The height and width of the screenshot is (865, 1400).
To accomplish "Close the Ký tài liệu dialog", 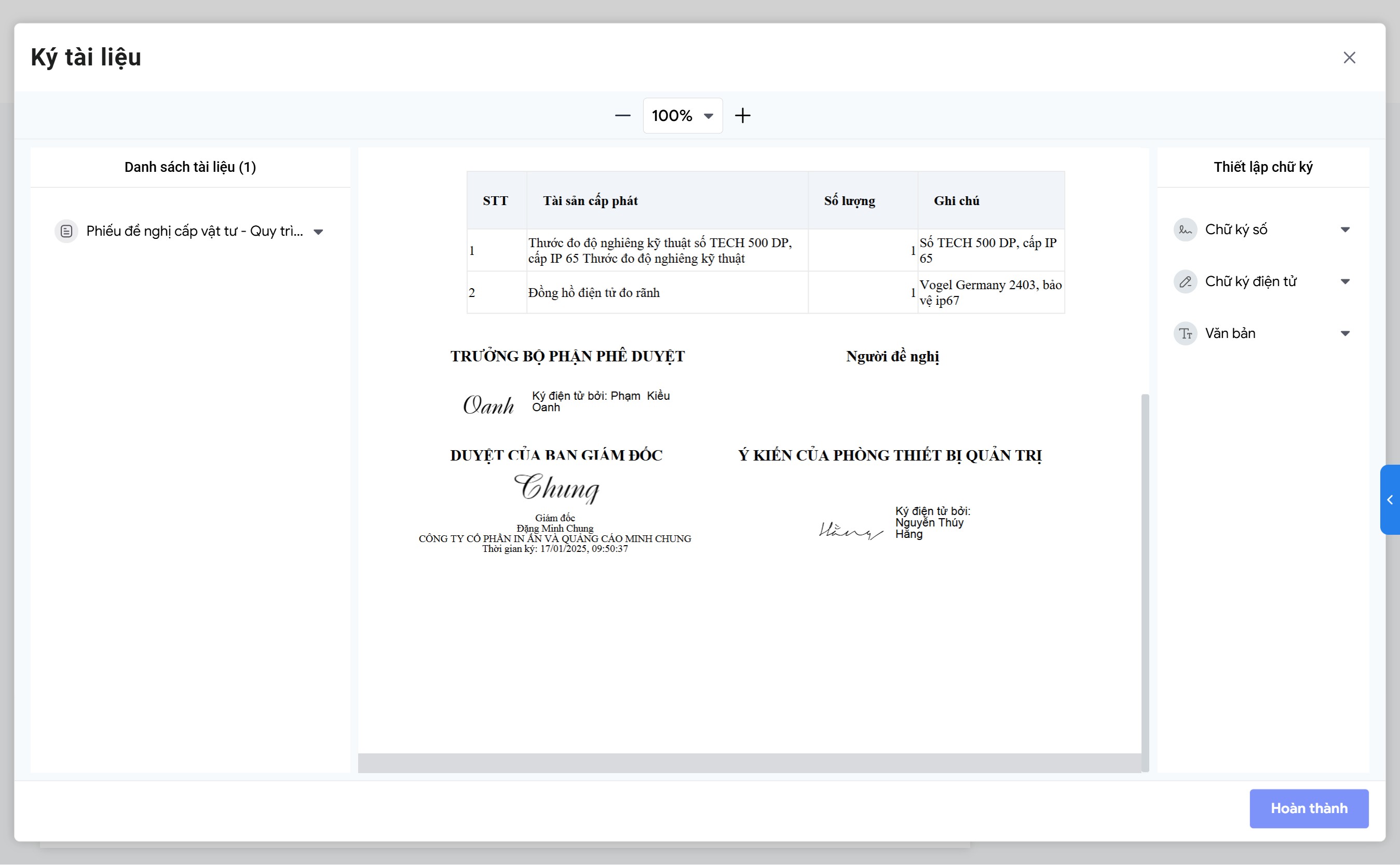I will (x=1349, y=58).
